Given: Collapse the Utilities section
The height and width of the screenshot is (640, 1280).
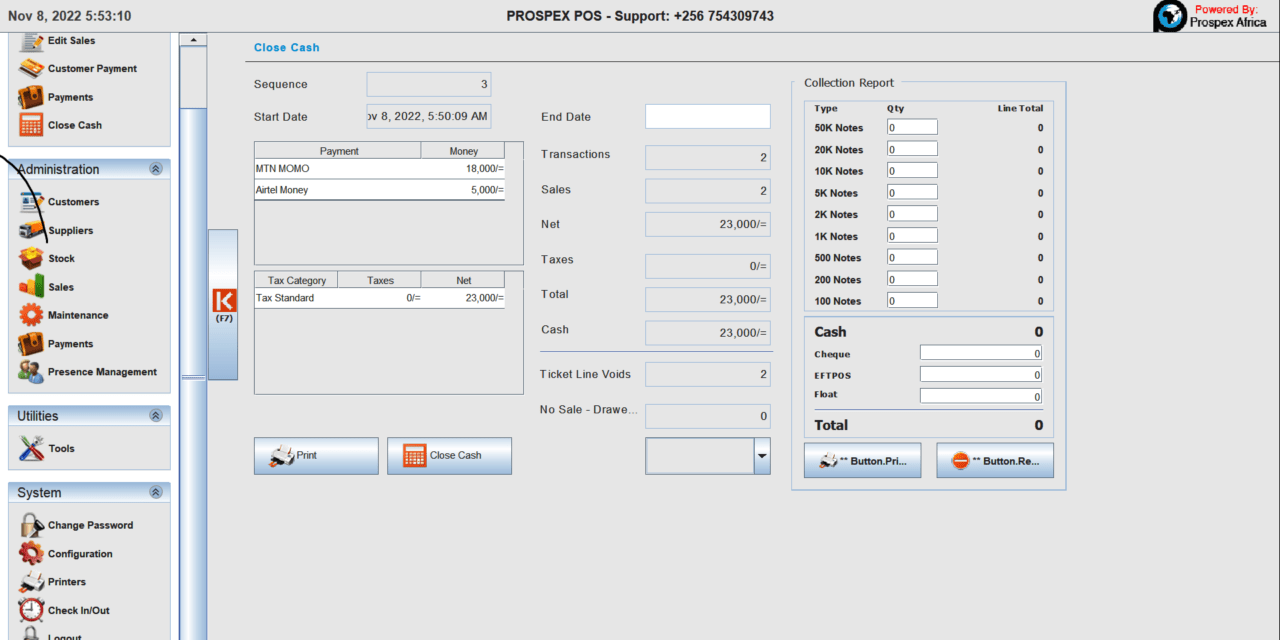Looking at the screenshot, I should click(x=155, y=416).
